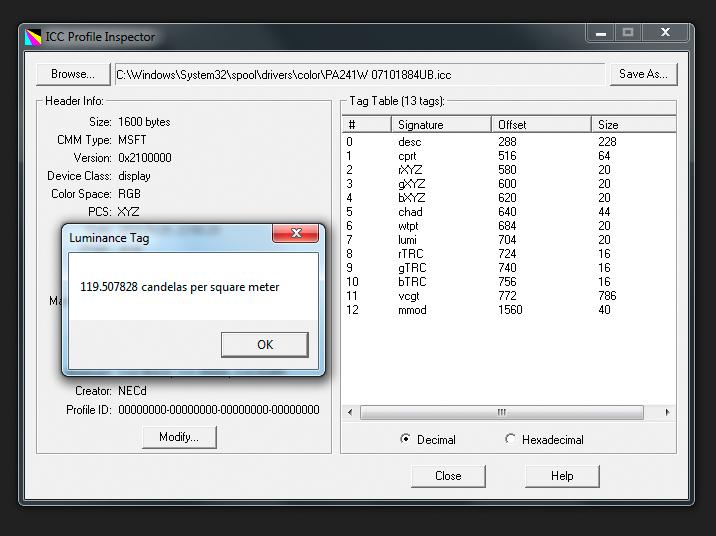The width and height of the screenshot is (716, 536).
Task: Select the chad tag row
Action: 509,212
